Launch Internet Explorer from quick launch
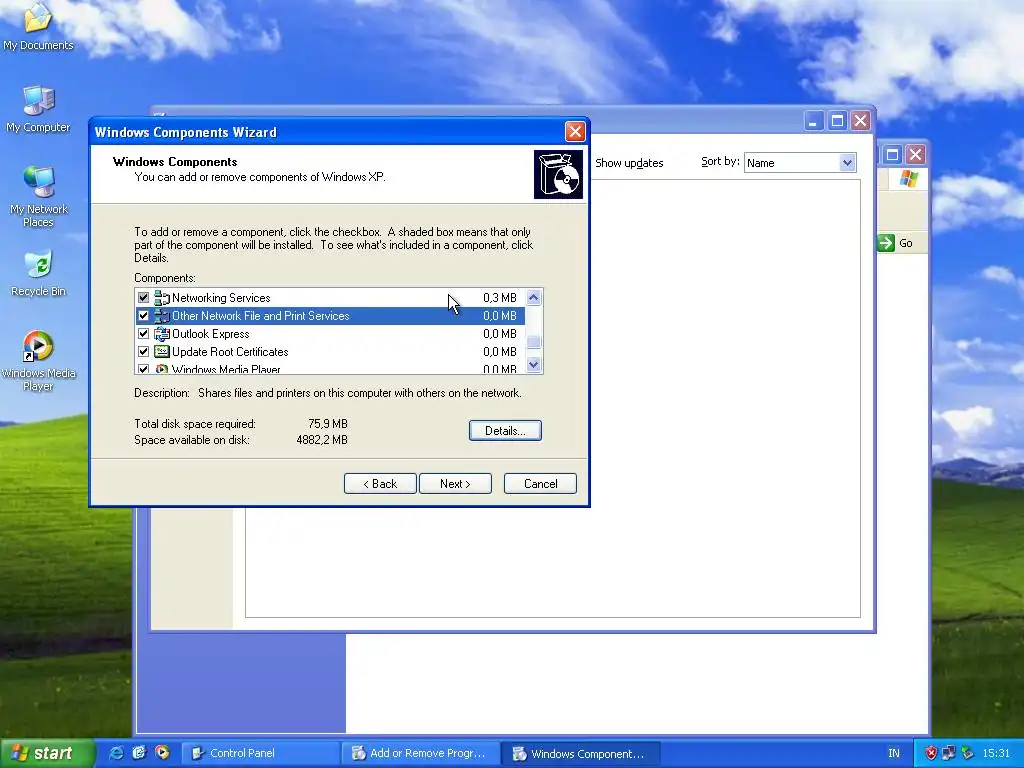Screen dimensions: 1024x768 [116, 753]
